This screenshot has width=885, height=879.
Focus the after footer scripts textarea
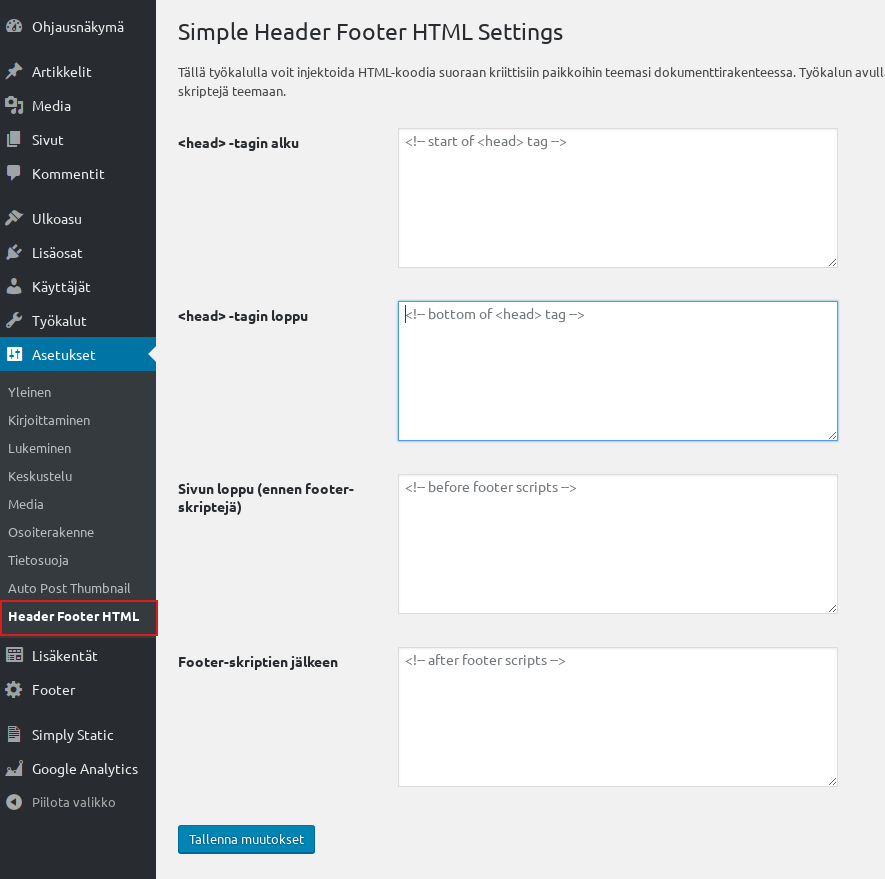point(617,716)
